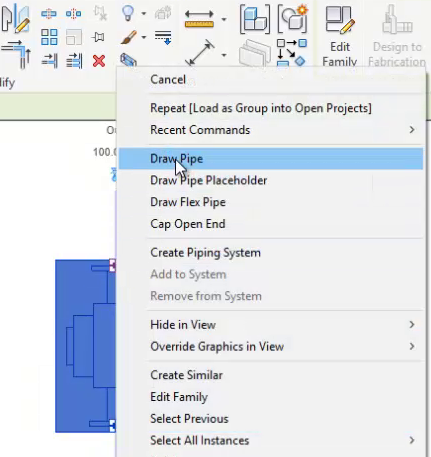Screen dimensions: 431x457
Task: Delete the selection with red X
Action: click(x=99, y=61)
